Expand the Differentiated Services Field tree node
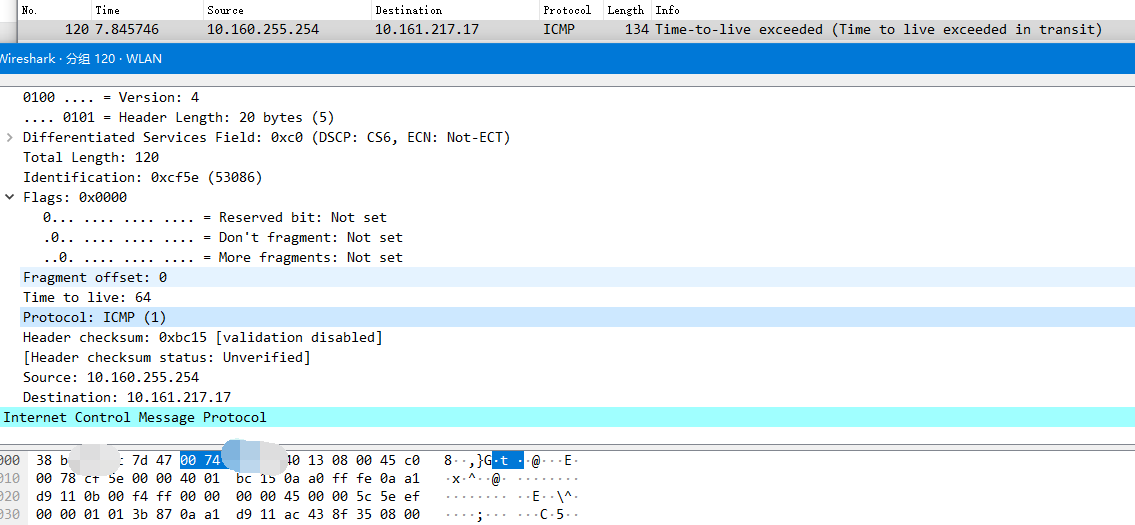 (x=9, y=137)
